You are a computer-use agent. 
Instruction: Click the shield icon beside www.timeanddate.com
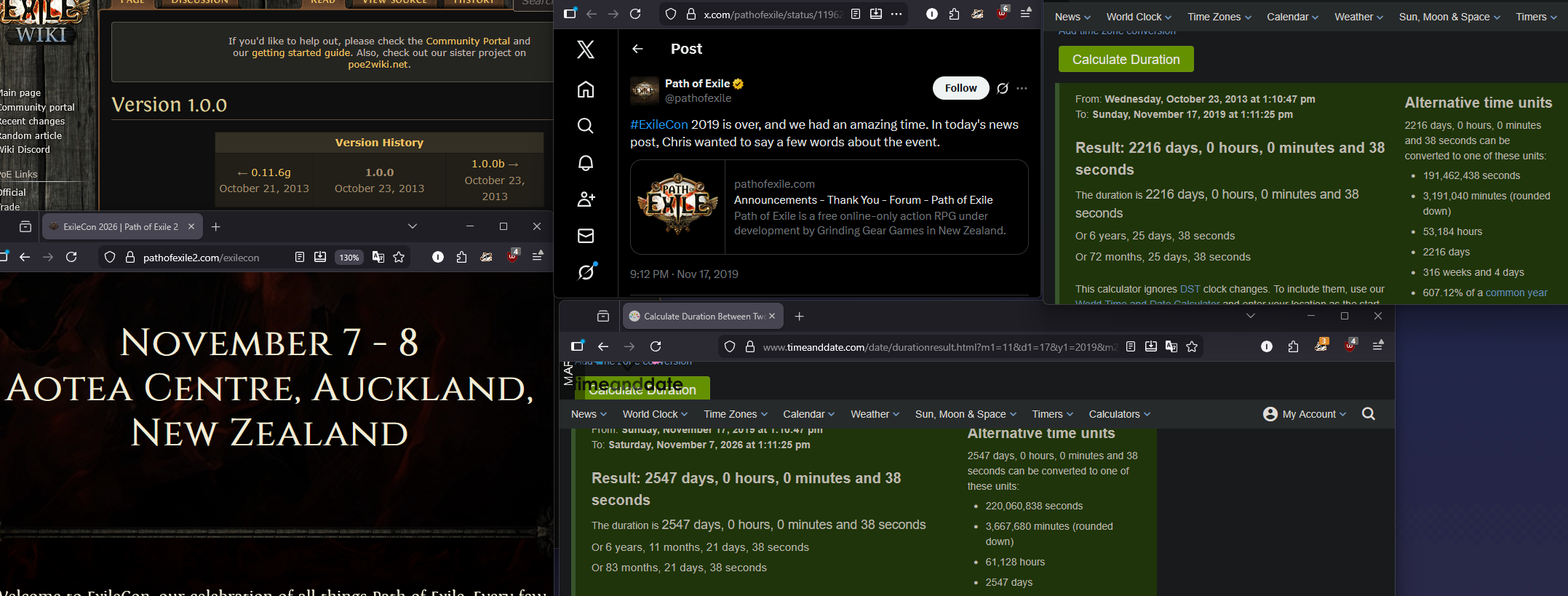point(730,346)
